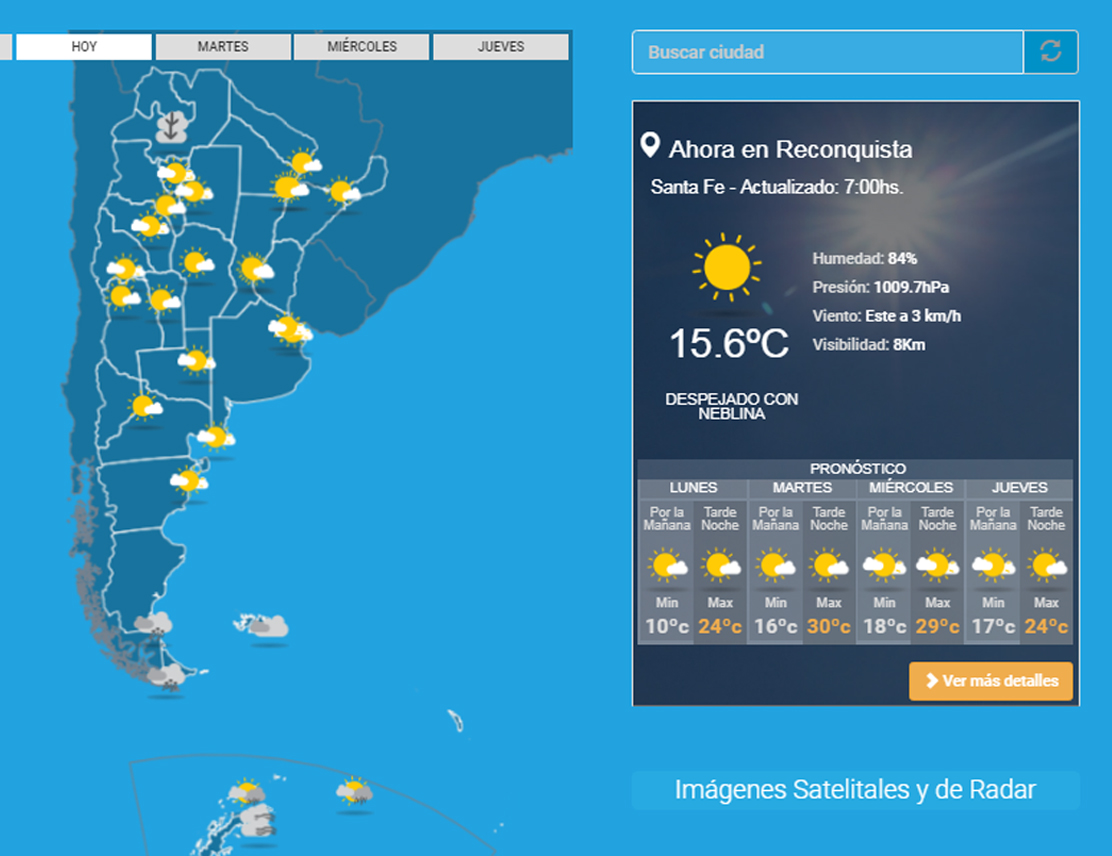1112x856 pixels.
Task: Click the cloud icon over the Malvinas islands
Action: [x=268, y=627]
